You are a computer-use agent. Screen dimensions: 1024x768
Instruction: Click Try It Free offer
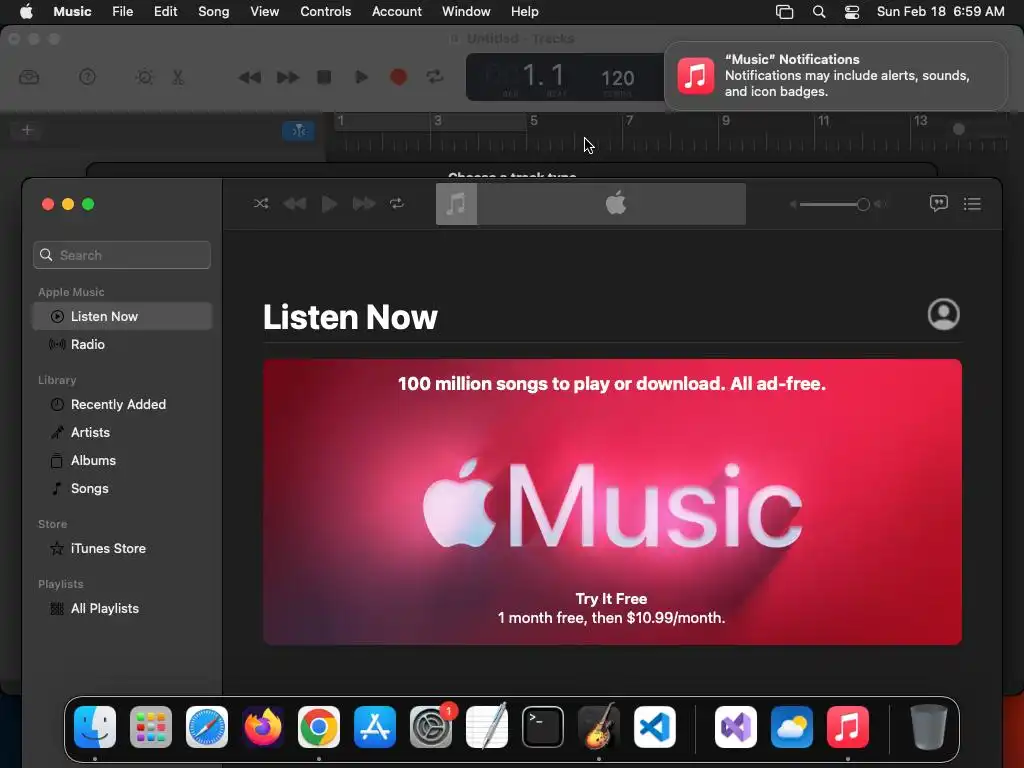tap(611, 599)
